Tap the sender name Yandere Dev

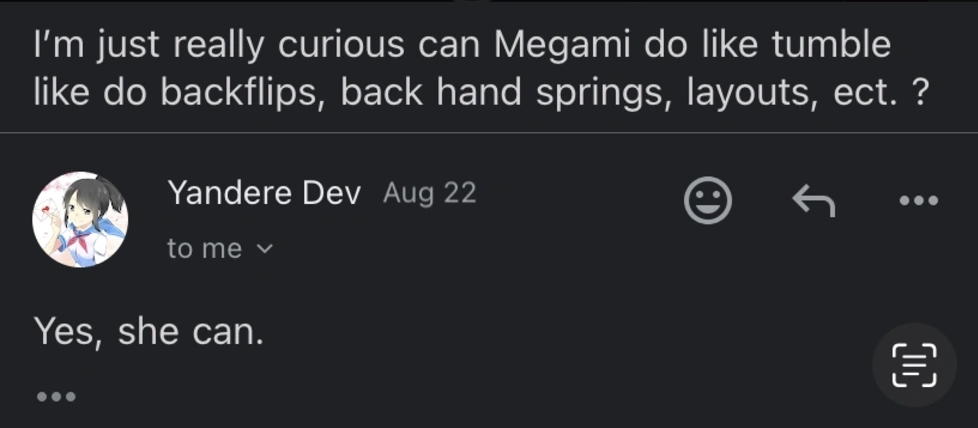(x=264, y=193)
